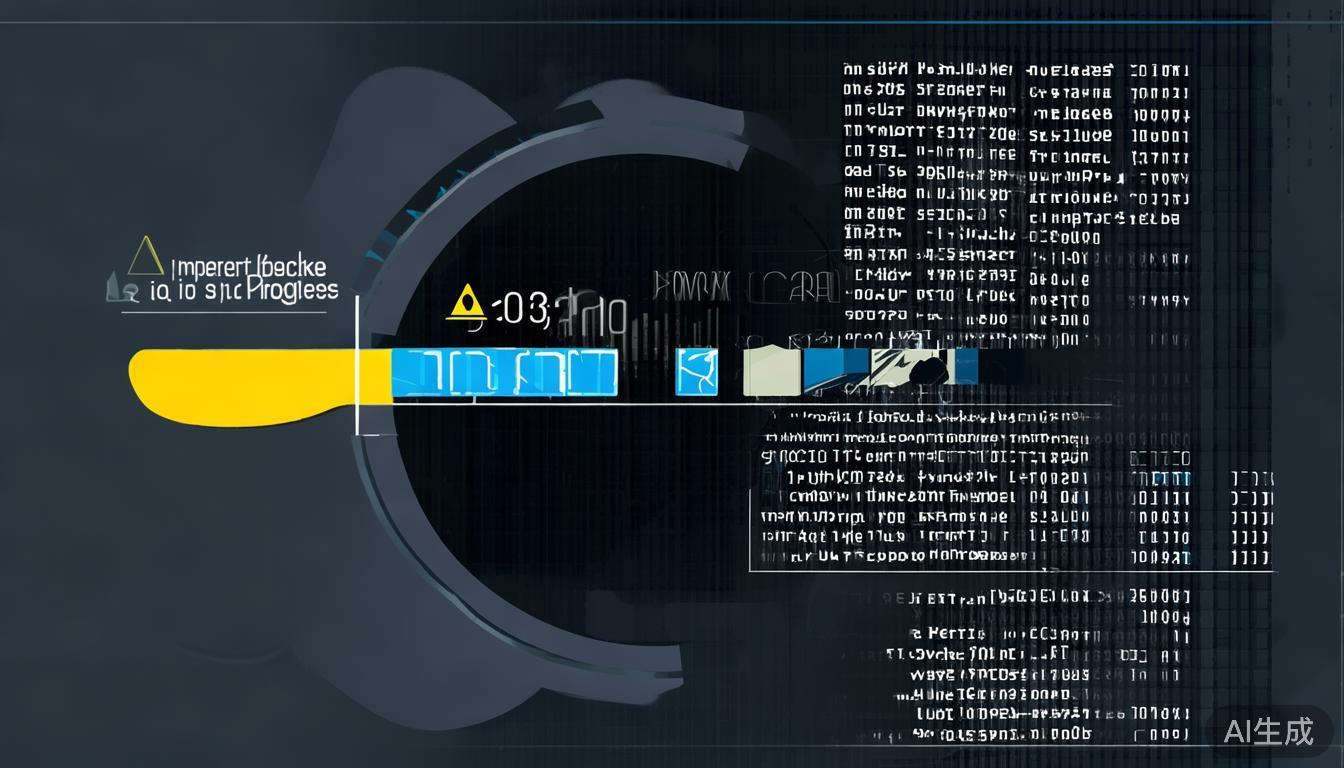
Task: Click the 'Imperert Ibecke' title text
Action: tap(248, 268)
